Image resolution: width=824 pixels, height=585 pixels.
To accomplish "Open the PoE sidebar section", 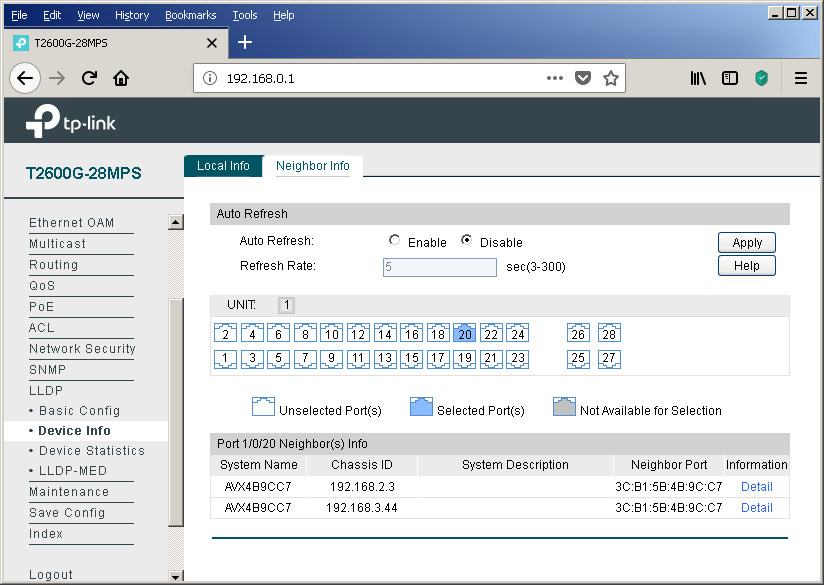I will (42, 307).
